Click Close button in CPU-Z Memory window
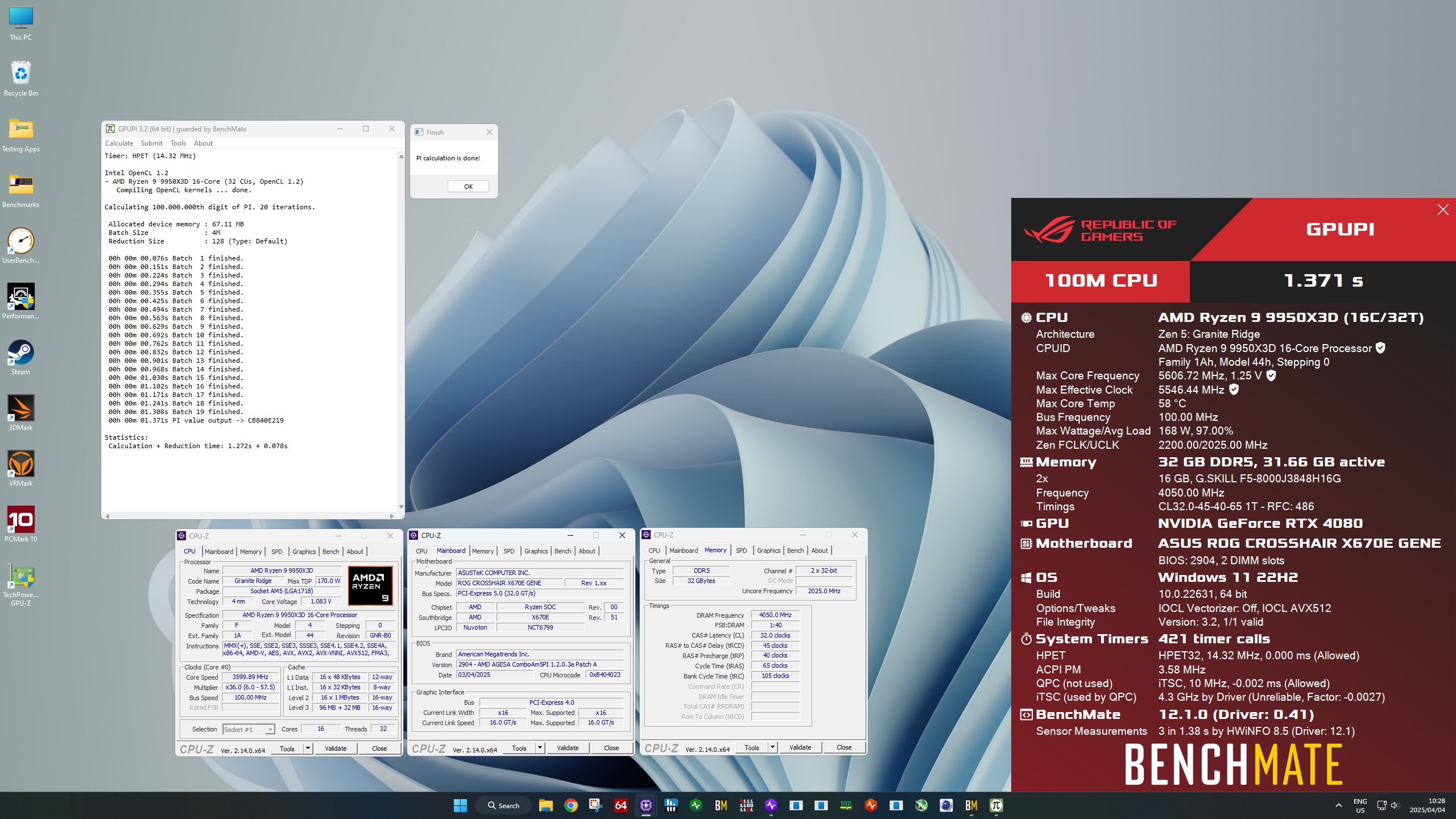The width and height of the screenshot is (1456, 819). tap(844, 747)
